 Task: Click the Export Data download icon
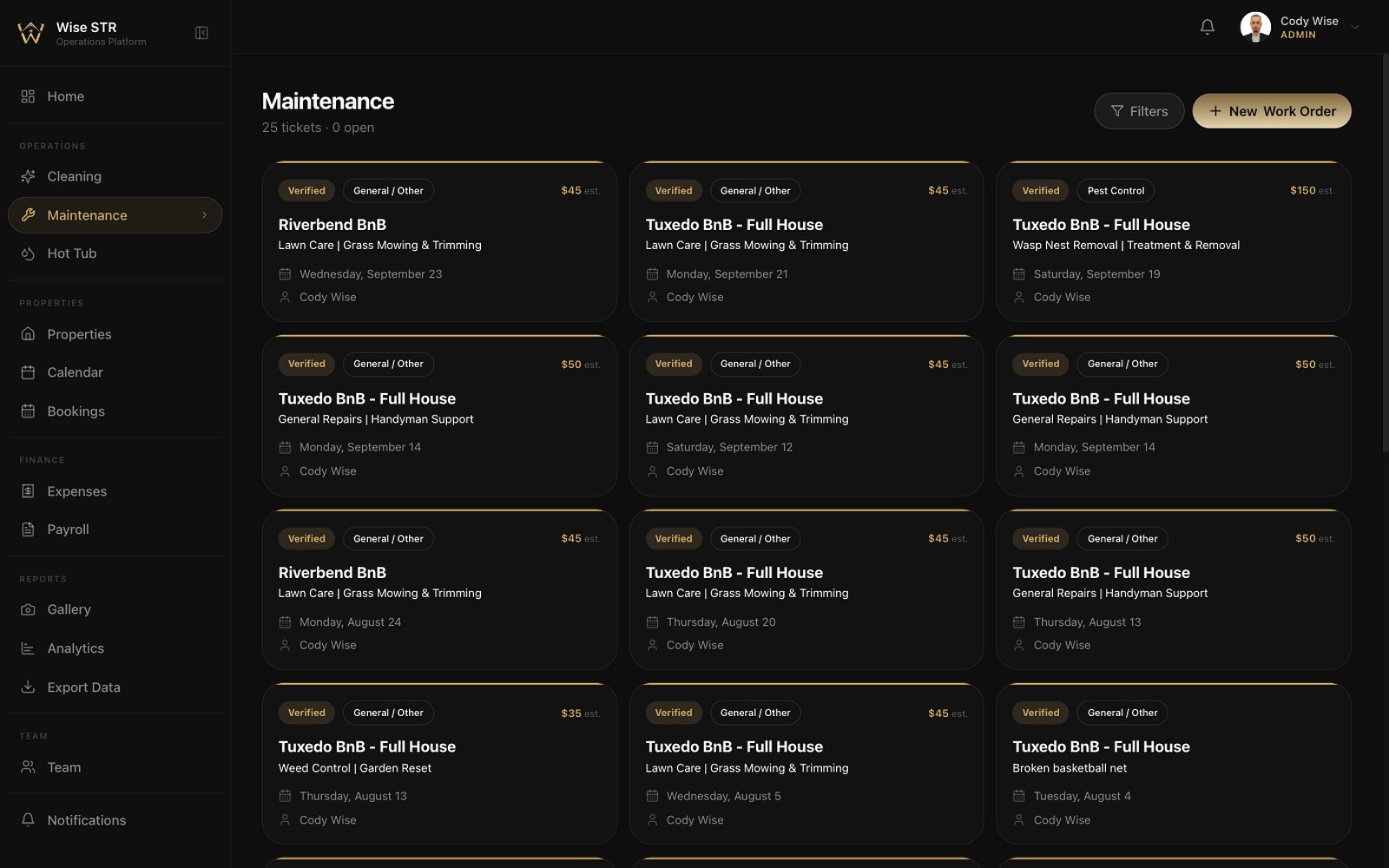tap(28, 687)
